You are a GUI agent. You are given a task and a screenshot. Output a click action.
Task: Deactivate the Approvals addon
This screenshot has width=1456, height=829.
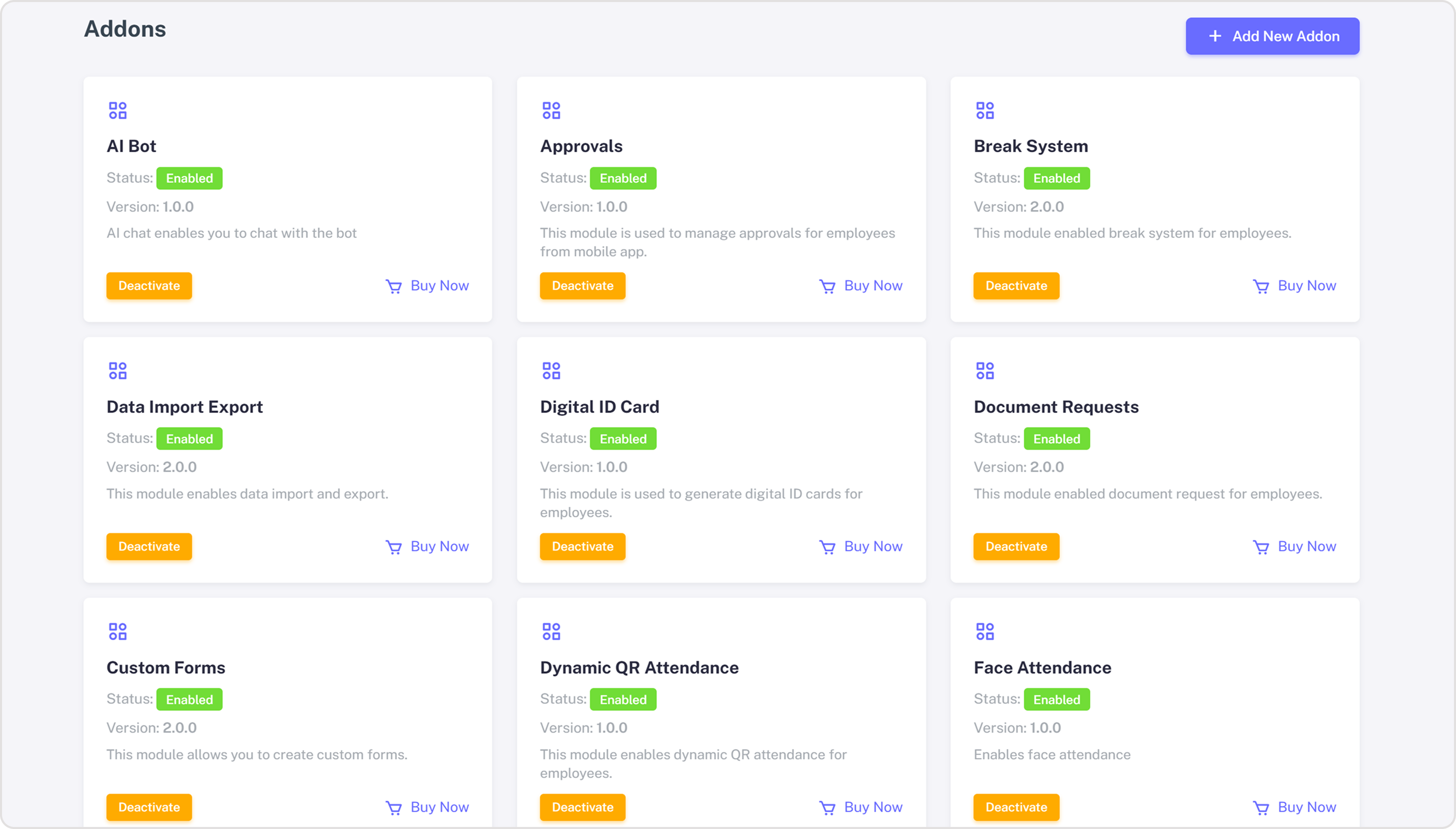click(583, 286)
